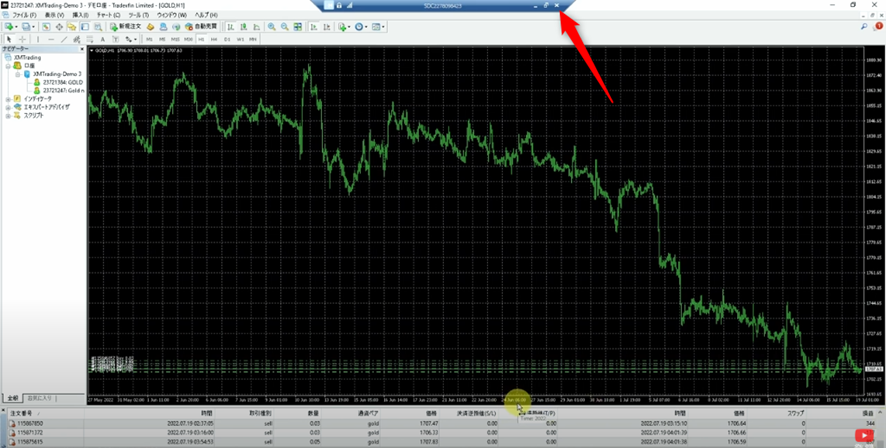Open the New Chart toolbar button
This screenshot has width=886, height=448.
click(x=11, y=27)
